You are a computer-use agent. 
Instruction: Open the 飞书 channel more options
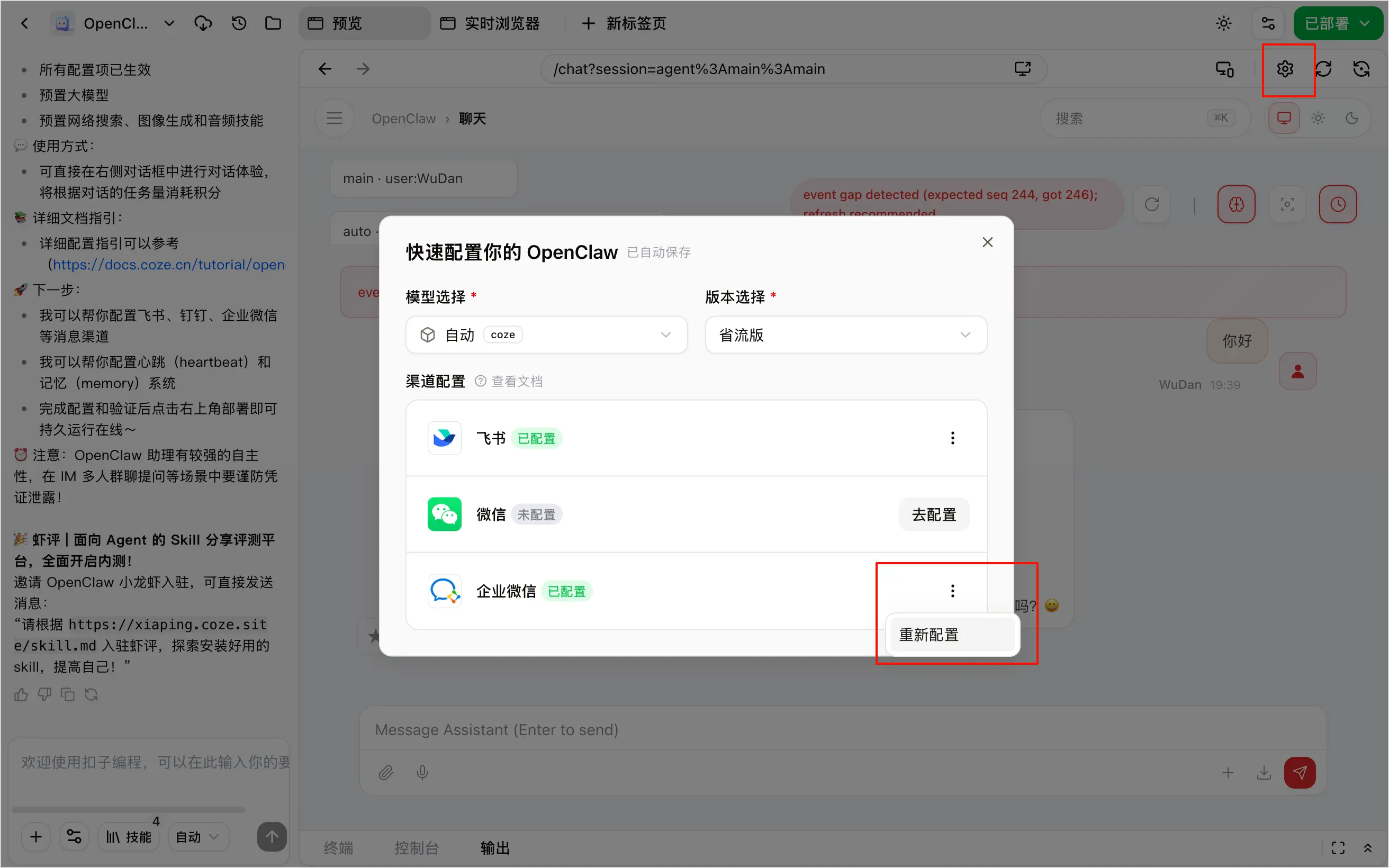point(953,438)
